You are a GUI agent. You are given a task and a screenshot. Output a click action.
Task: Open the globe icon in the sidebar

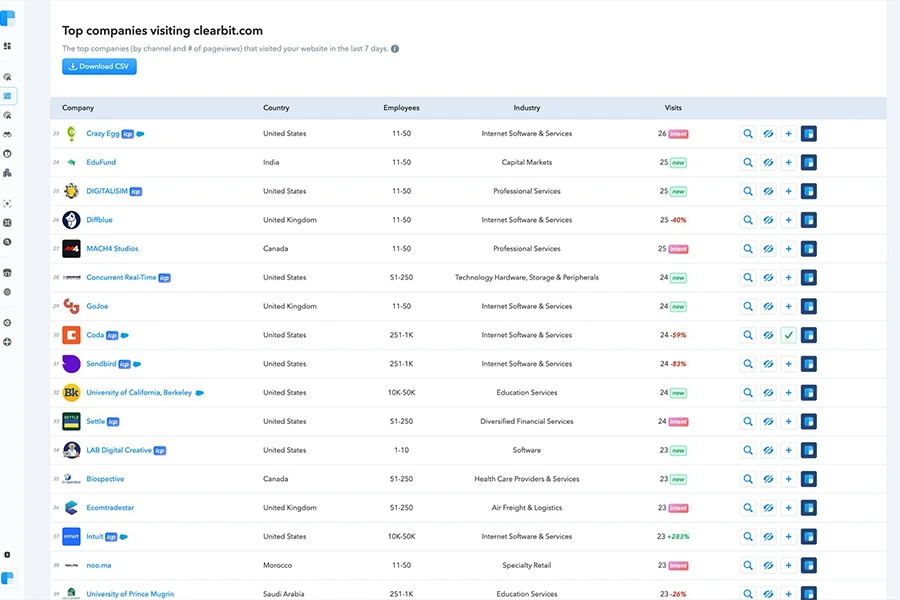point(7,342)
